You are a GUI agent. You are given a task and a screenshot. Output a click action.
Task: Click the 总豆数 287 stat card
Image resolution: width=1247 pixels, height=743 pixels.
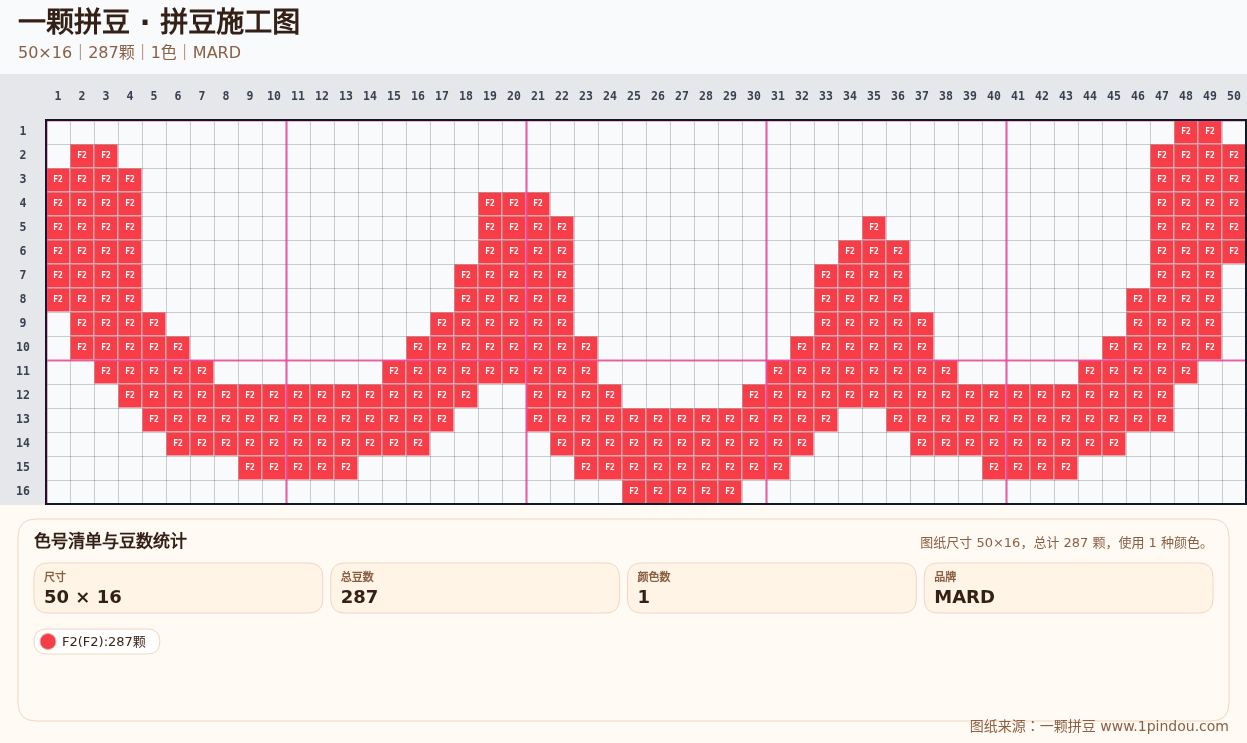(475, 588)
